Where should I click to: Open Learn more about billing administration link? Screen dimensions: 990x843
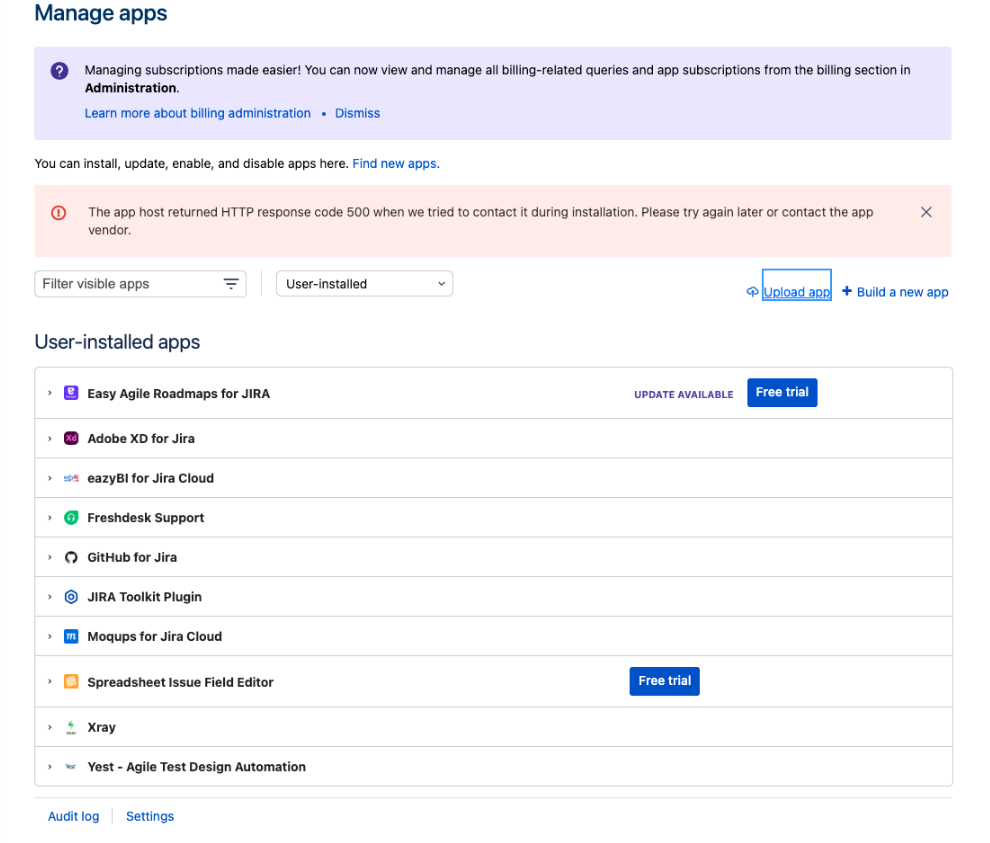click(198, 113)
